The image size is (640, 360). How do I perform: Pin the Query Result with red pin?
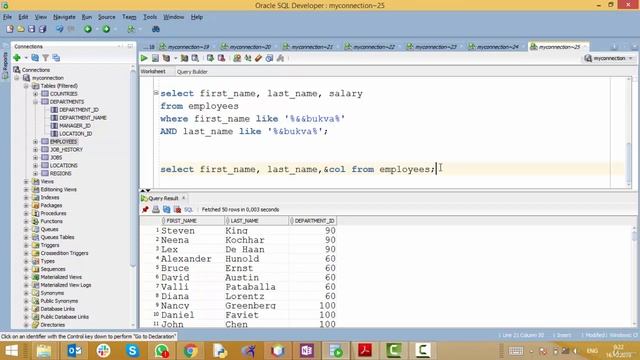click(x=145, y=209)
